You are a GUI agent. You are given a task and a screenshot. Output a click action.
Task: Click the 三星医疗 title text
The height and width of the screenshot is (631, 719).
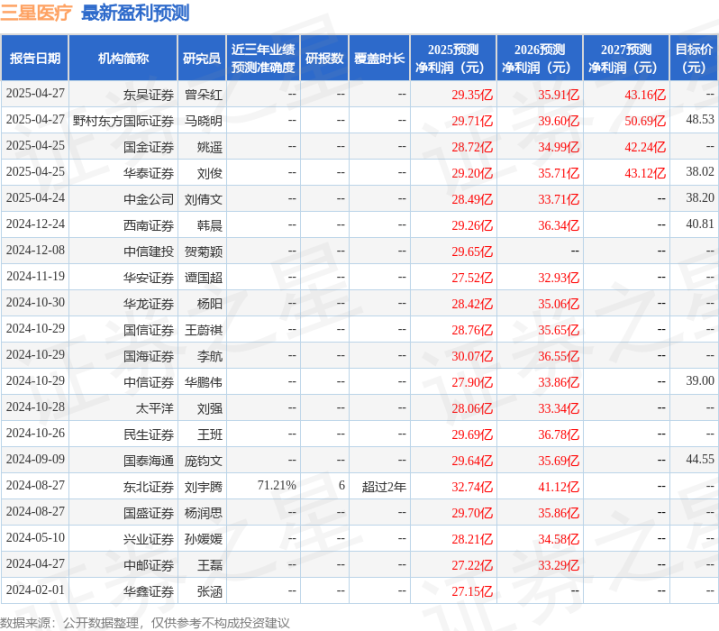click(36, 12)
